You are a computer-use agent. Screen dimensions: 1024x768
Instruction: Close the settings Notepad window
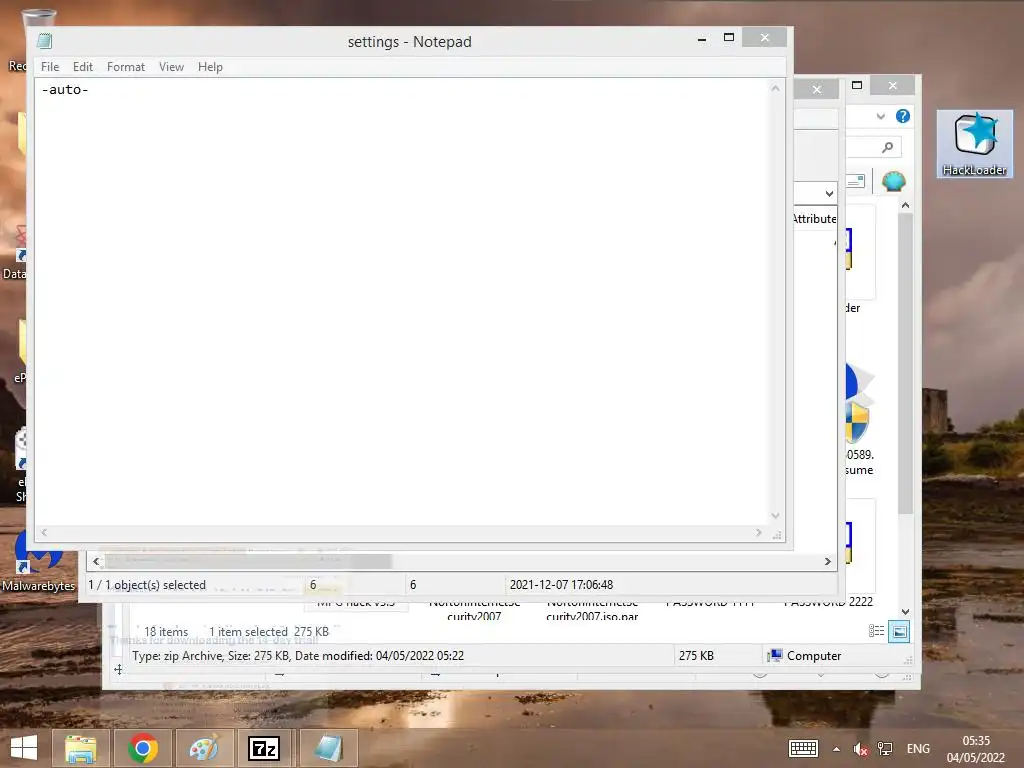(x=765, y=38)
